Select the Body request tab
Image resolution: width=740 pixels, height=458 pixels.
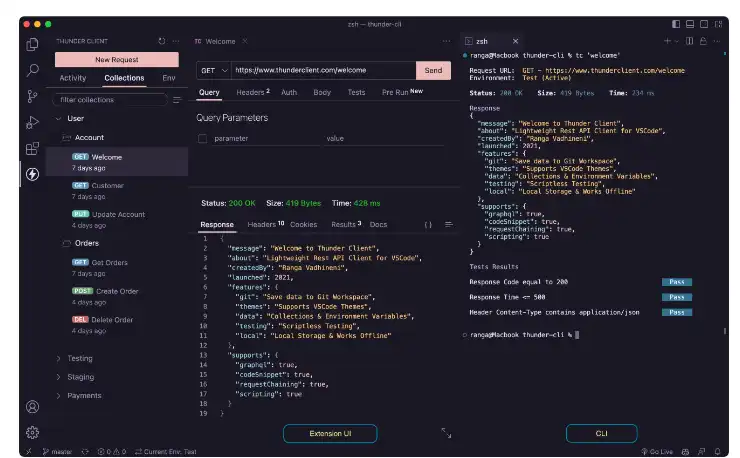(322, 92)
